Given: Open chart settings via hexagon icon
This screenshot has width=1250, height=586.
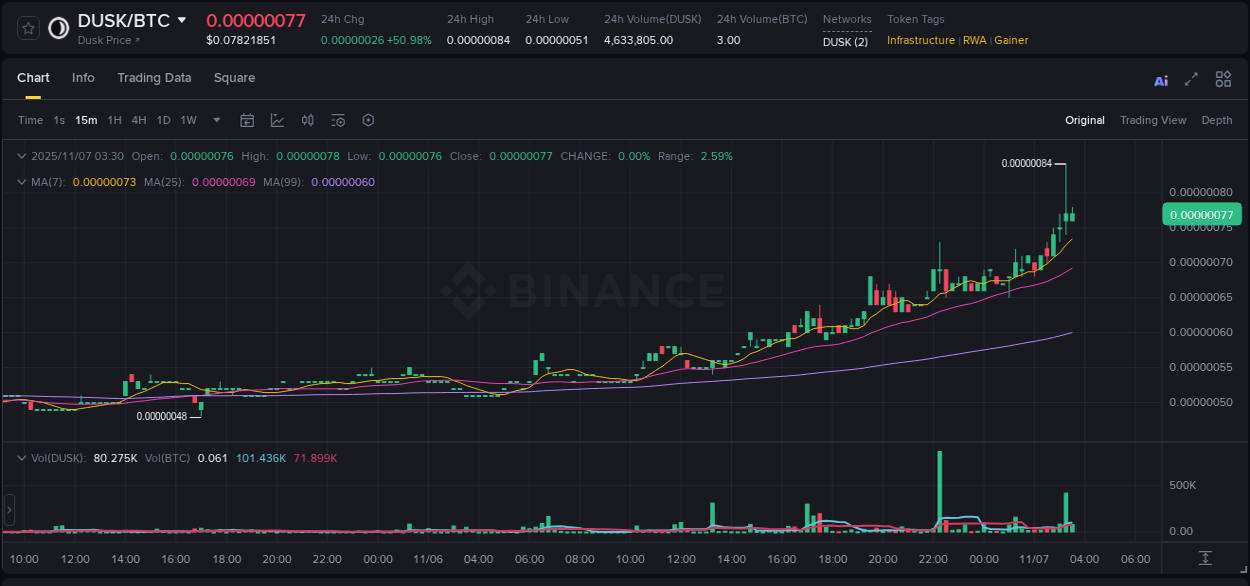Looking at the screenshot, I should point(367,119).
